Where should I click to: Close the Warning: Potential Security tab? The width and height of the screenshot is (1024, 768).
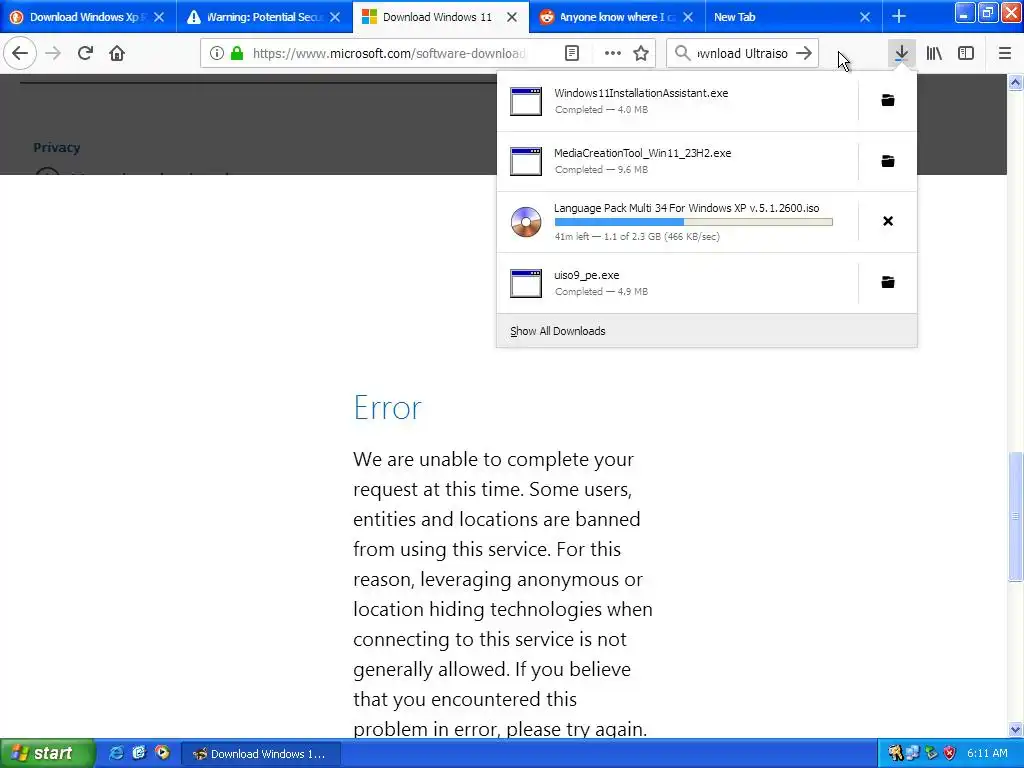[x=335, y=17]
